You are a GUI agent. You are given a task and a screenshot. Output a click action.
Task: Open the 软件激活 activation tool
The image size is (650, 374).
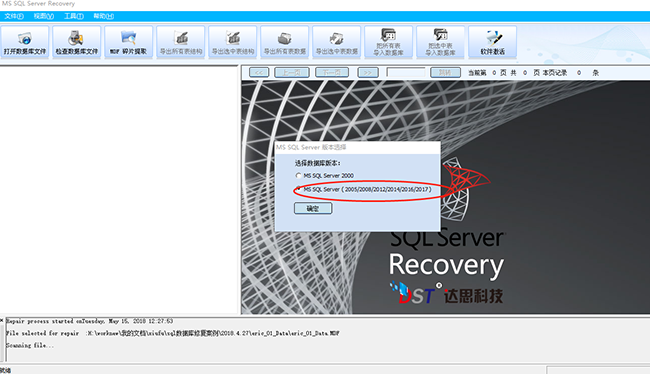pos(492,42)
